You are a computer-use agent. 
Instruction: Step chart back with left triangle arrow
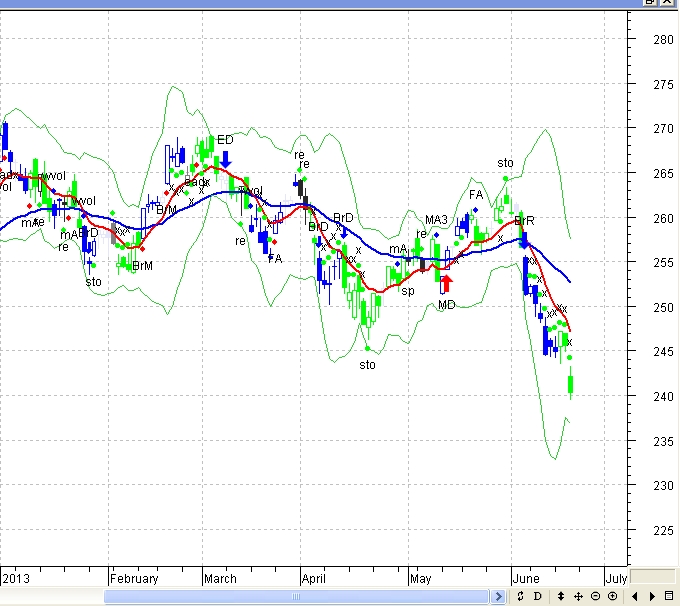[634, 597]
